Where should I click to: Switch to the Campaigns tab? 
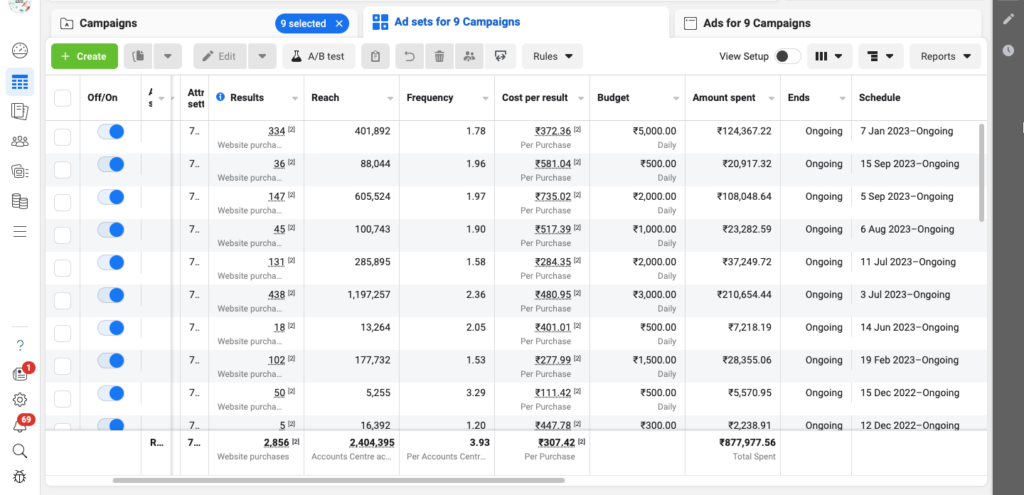click(x=108, y=23)
